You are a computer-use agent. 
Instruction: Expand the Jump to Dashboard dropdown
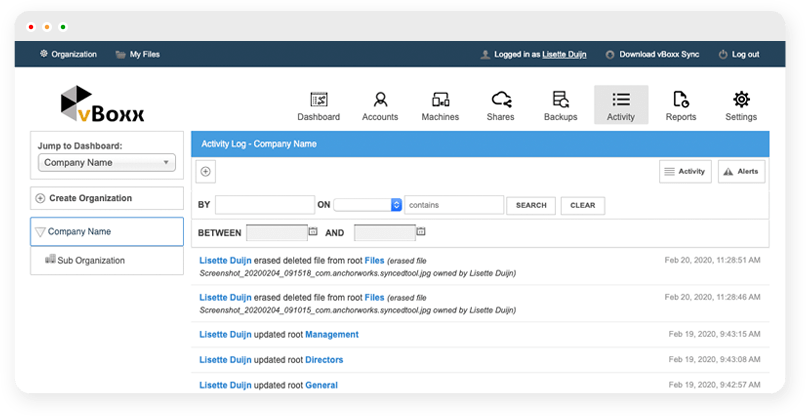107,163
